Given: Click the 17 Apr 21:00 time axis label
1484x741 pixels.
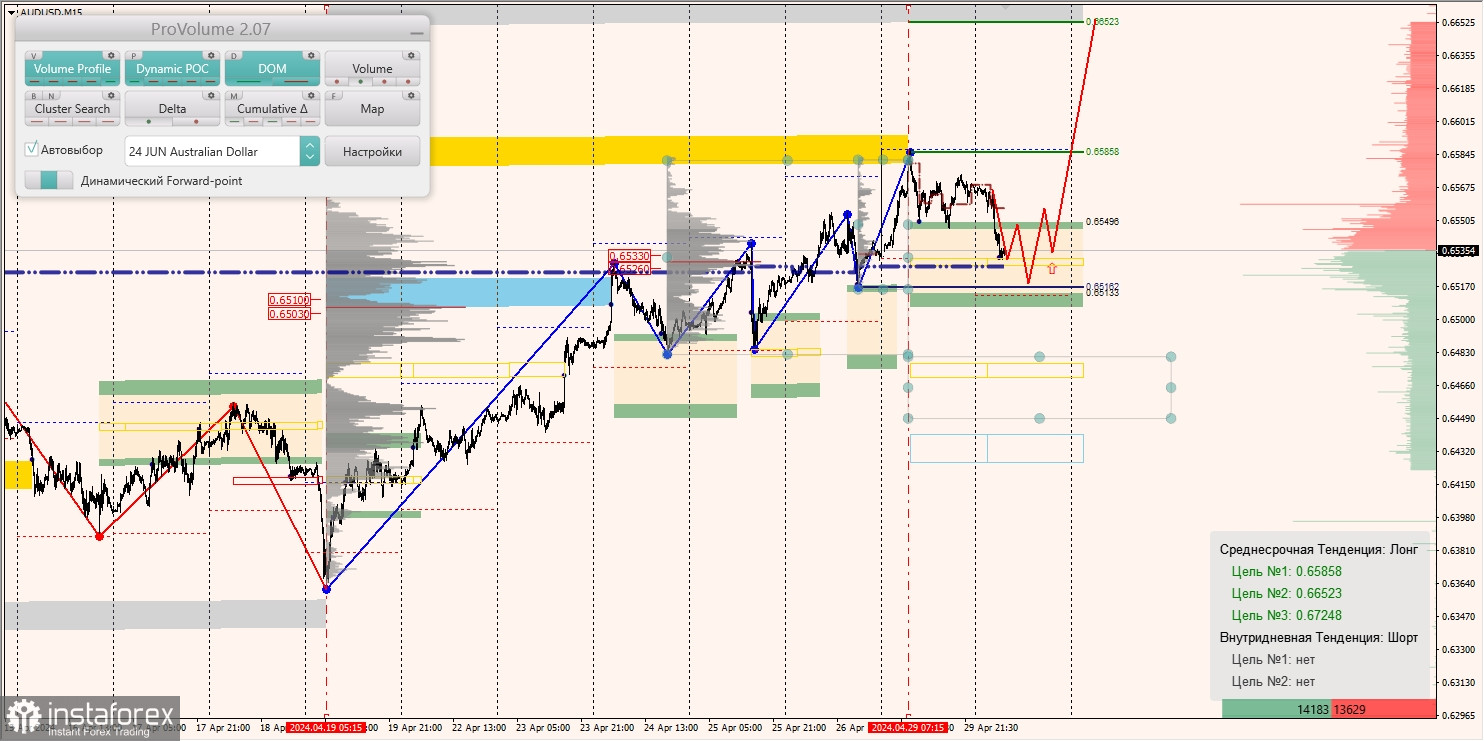Looking at the screenshot, I should pyautogui.click(x=222, y=728).
